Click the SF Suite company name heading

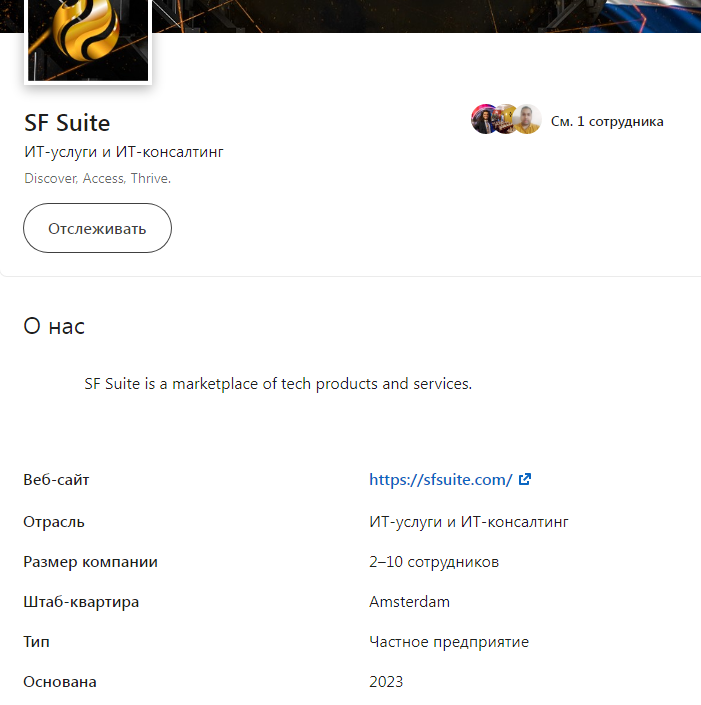(x=67, y=123)
